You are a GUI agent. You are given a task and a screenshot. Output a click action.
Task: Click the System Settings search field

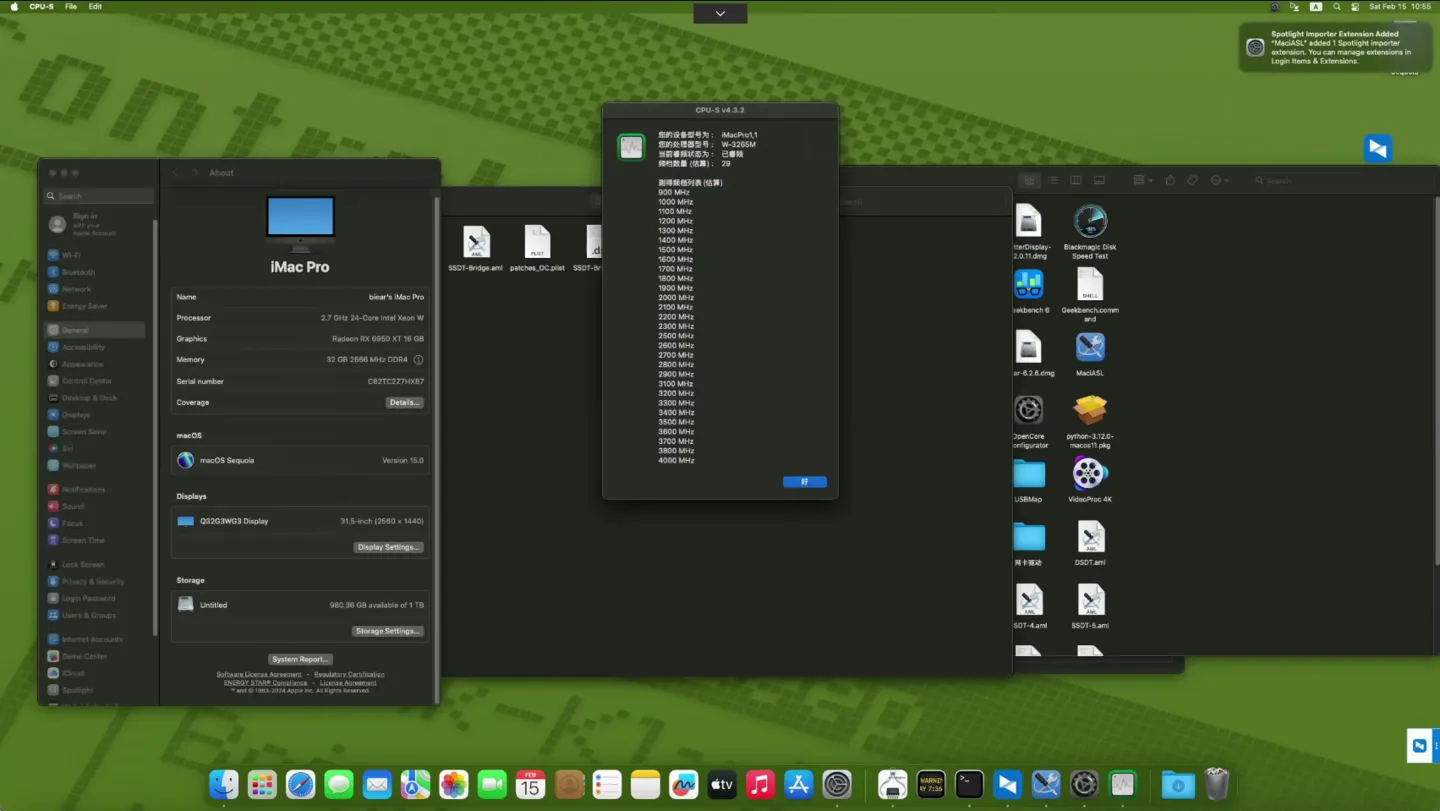point(100,196)
